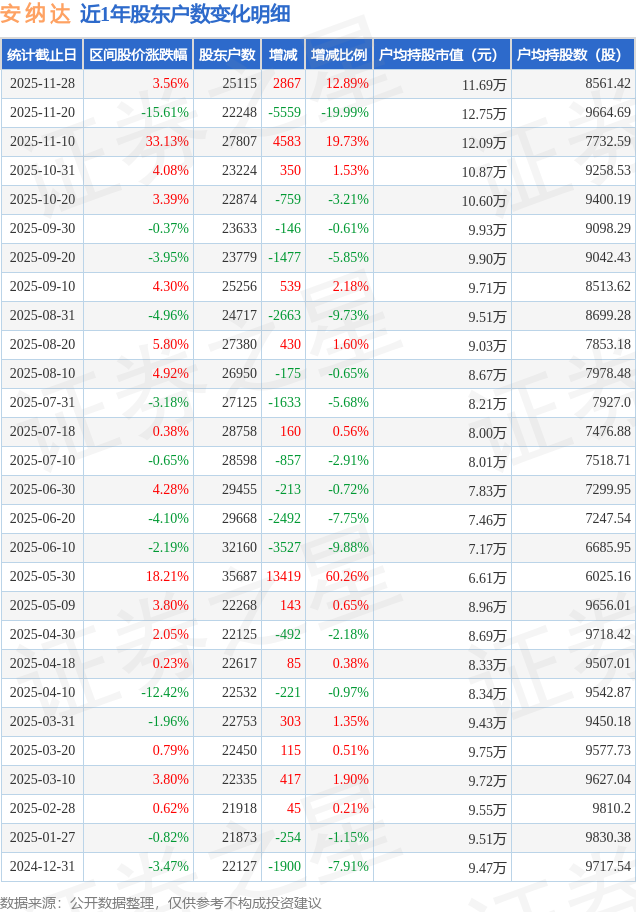Click the 户均持股市值（元） header

pos(440,55)
